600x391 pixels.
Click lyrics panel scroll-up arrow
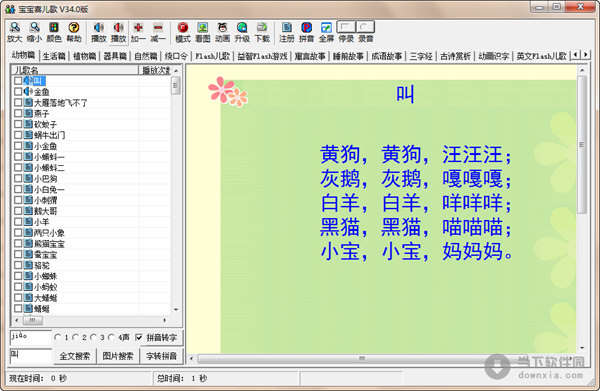pos(582,70)
